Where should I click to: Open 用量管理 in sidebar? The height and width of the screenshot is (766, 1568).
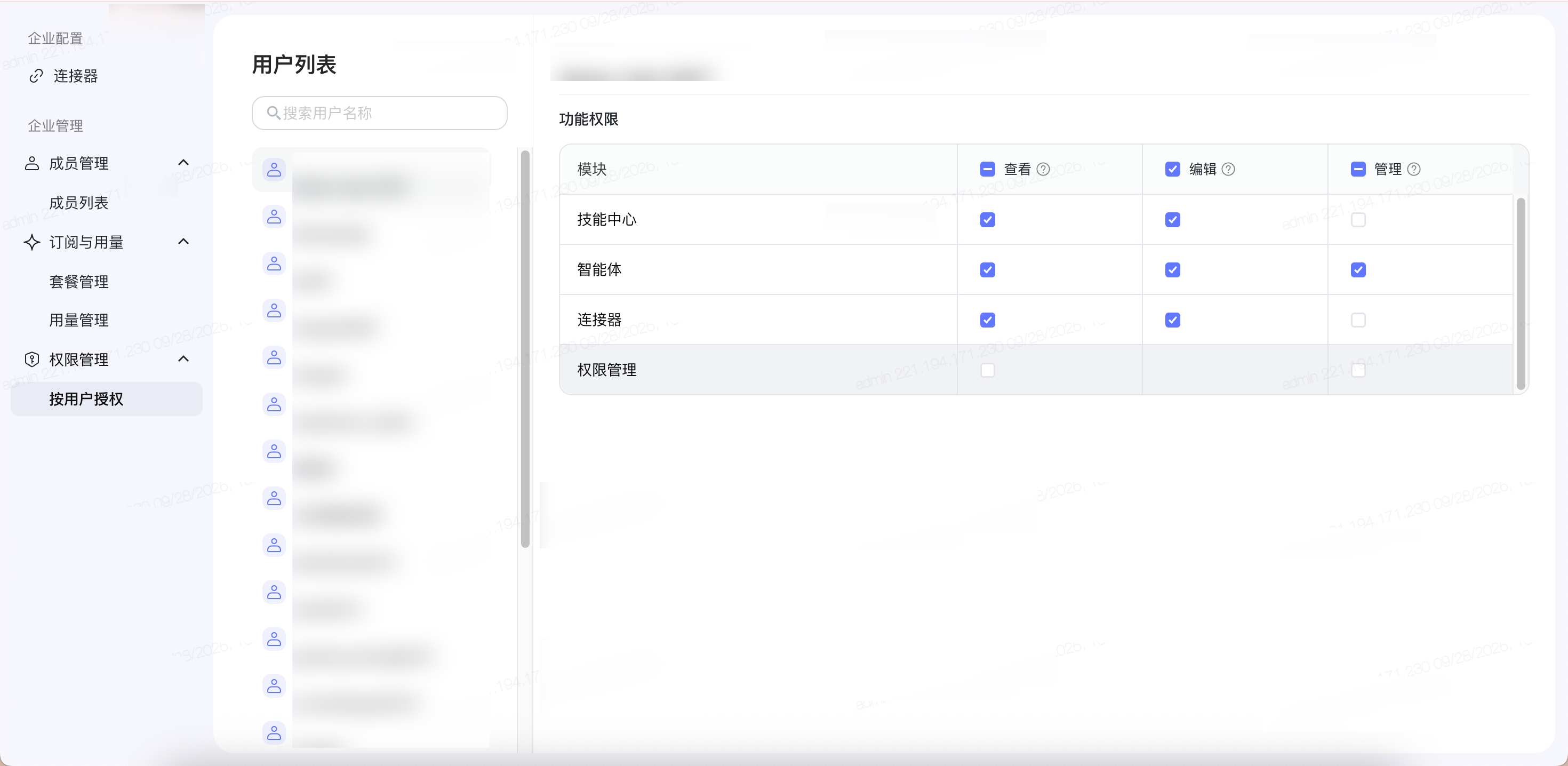[x=78, y=320]
